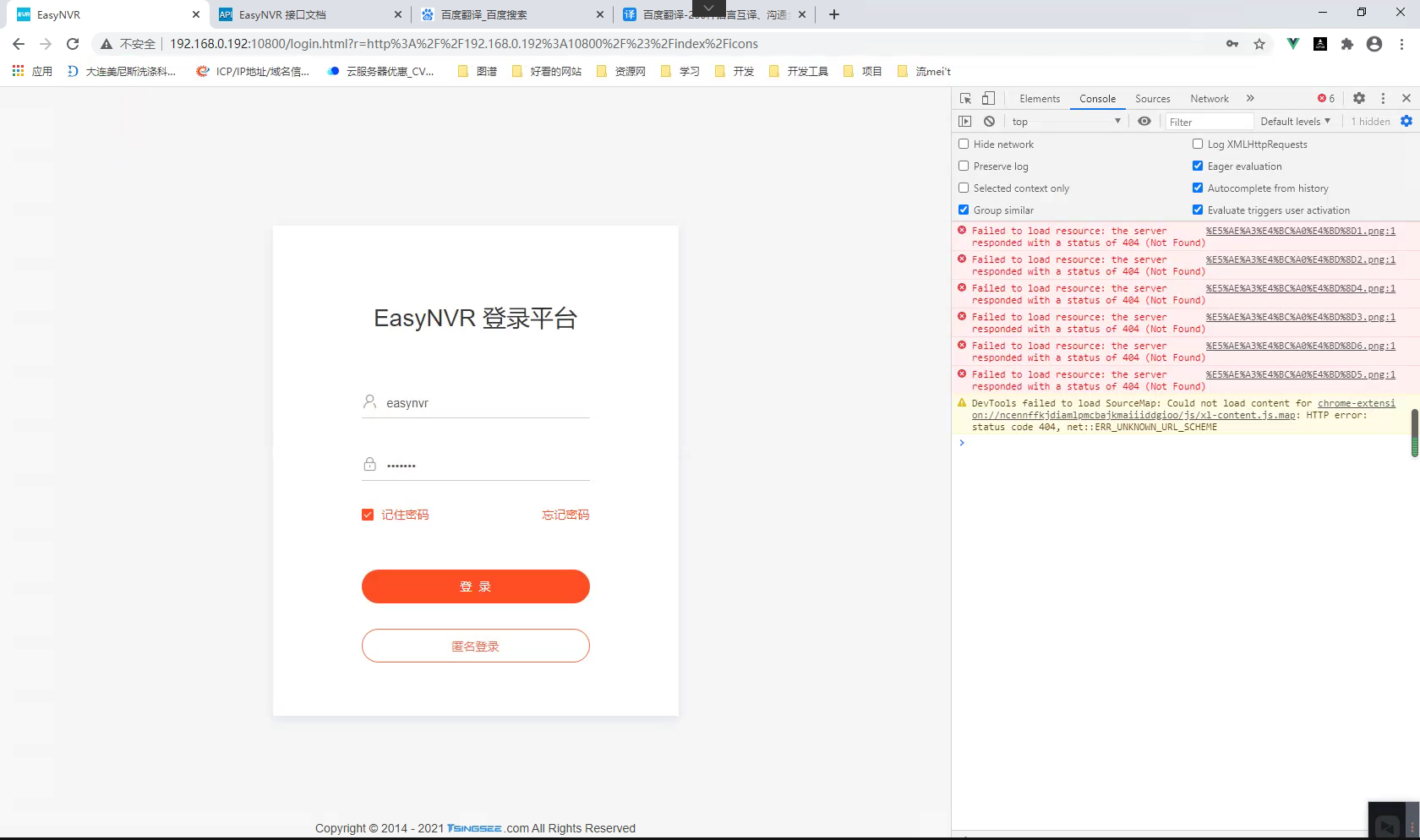Enable Log XMLHttpRequests checkbox
1420x840 pixels.
[x=1198, y=144]
